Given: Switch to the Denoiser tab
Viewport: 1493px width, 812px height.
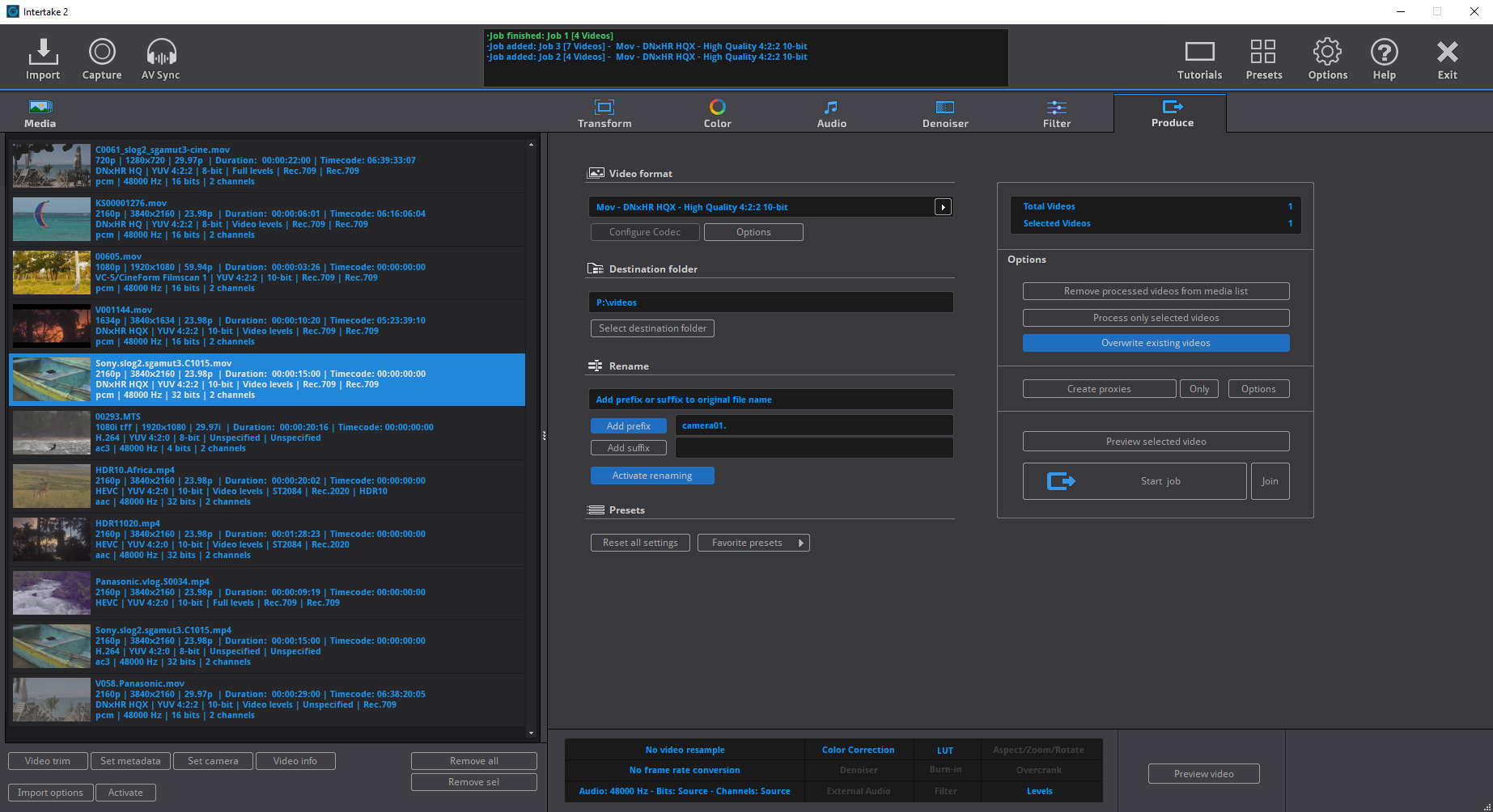Looking at the screenshot, I should [944, 113].
